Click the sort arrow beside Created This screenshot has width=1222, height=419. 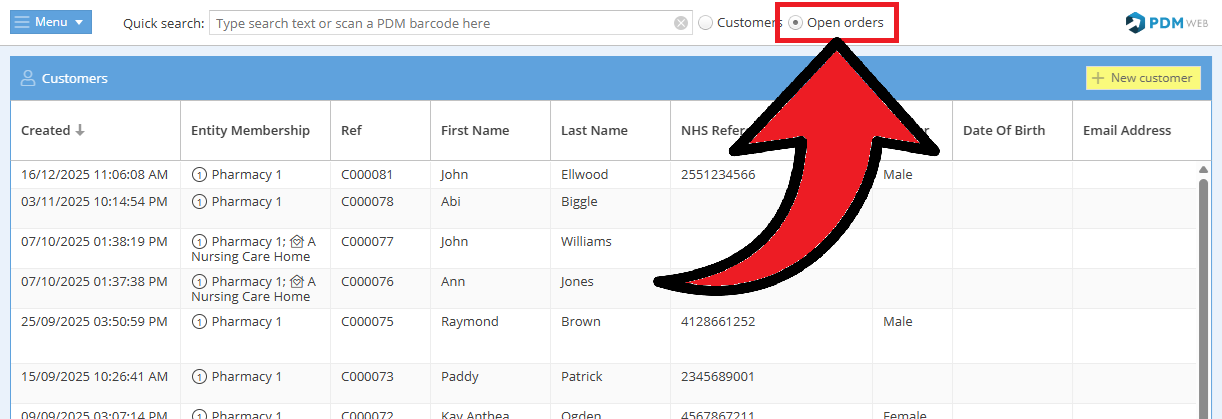(x=81, y=130)
